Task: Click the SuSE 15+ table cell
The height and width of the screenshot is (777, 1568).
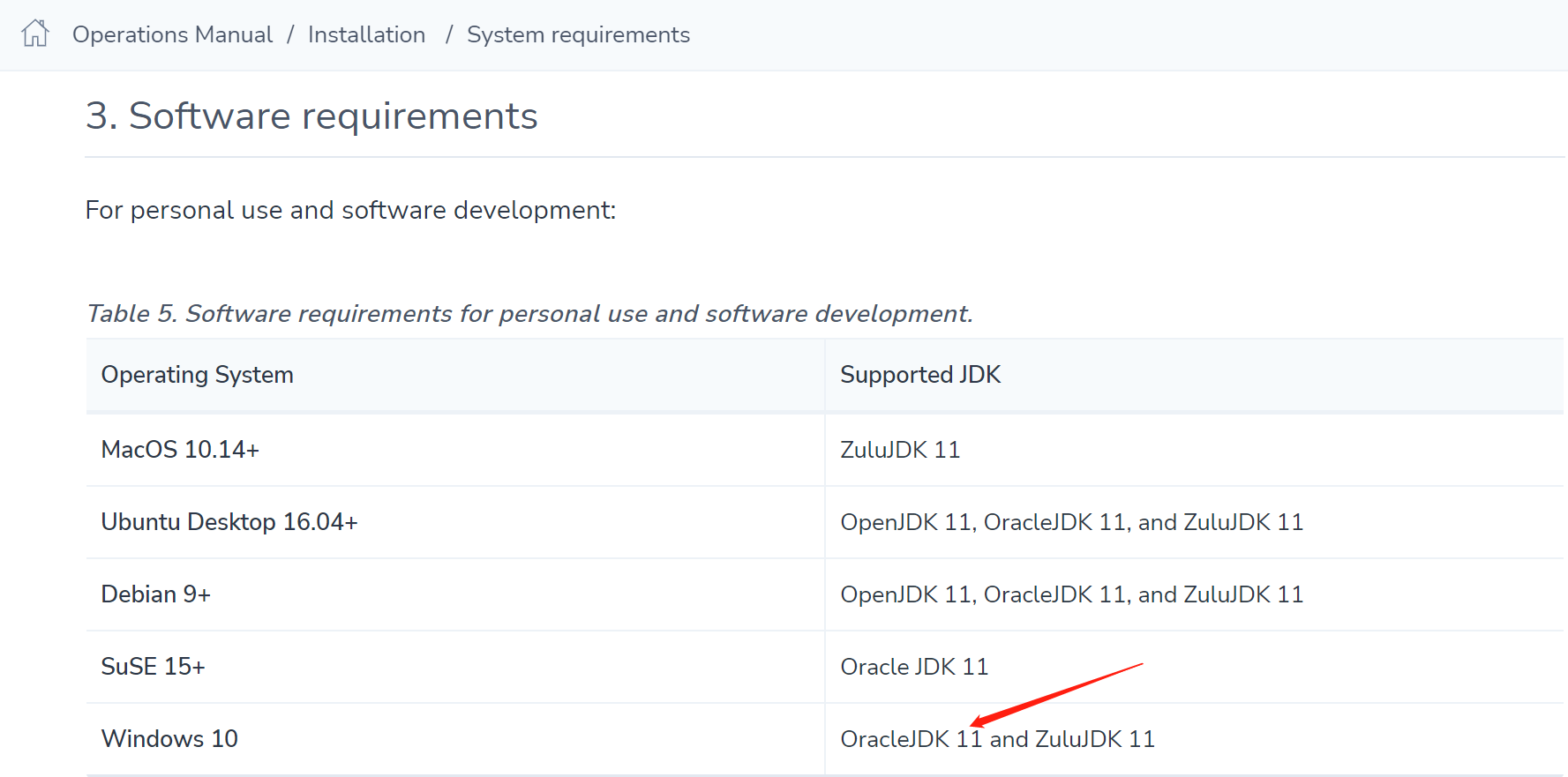Action: click(153, 667)
